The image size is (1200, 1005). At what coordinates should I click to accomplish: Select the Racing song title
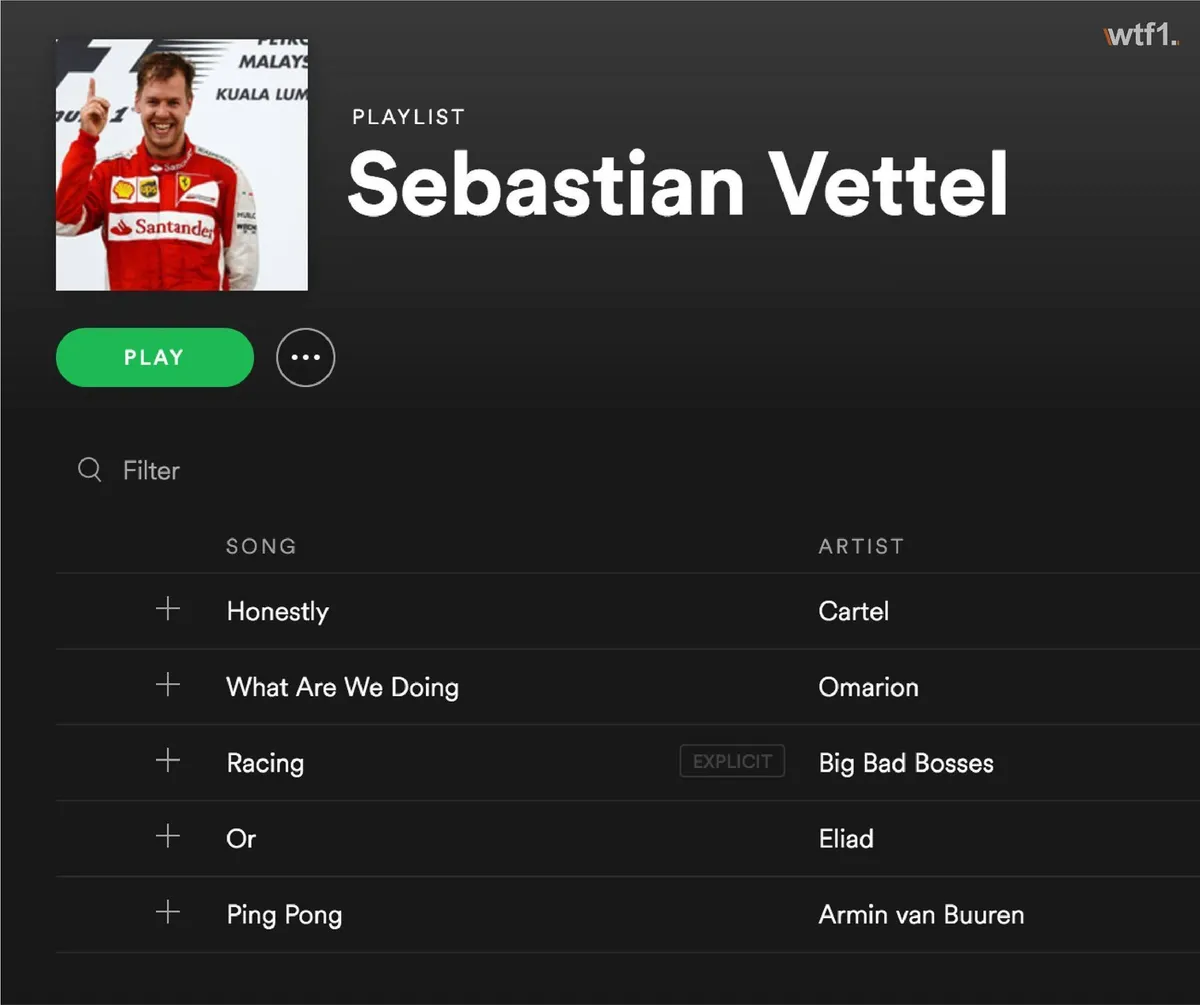265,763
